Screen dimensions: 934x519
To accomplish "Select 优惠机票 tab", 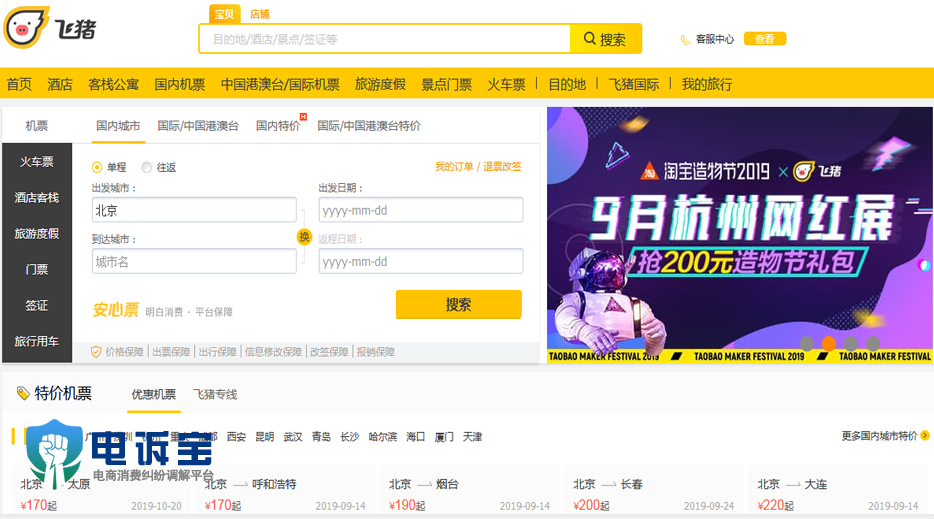I will (x=154, y=394).
